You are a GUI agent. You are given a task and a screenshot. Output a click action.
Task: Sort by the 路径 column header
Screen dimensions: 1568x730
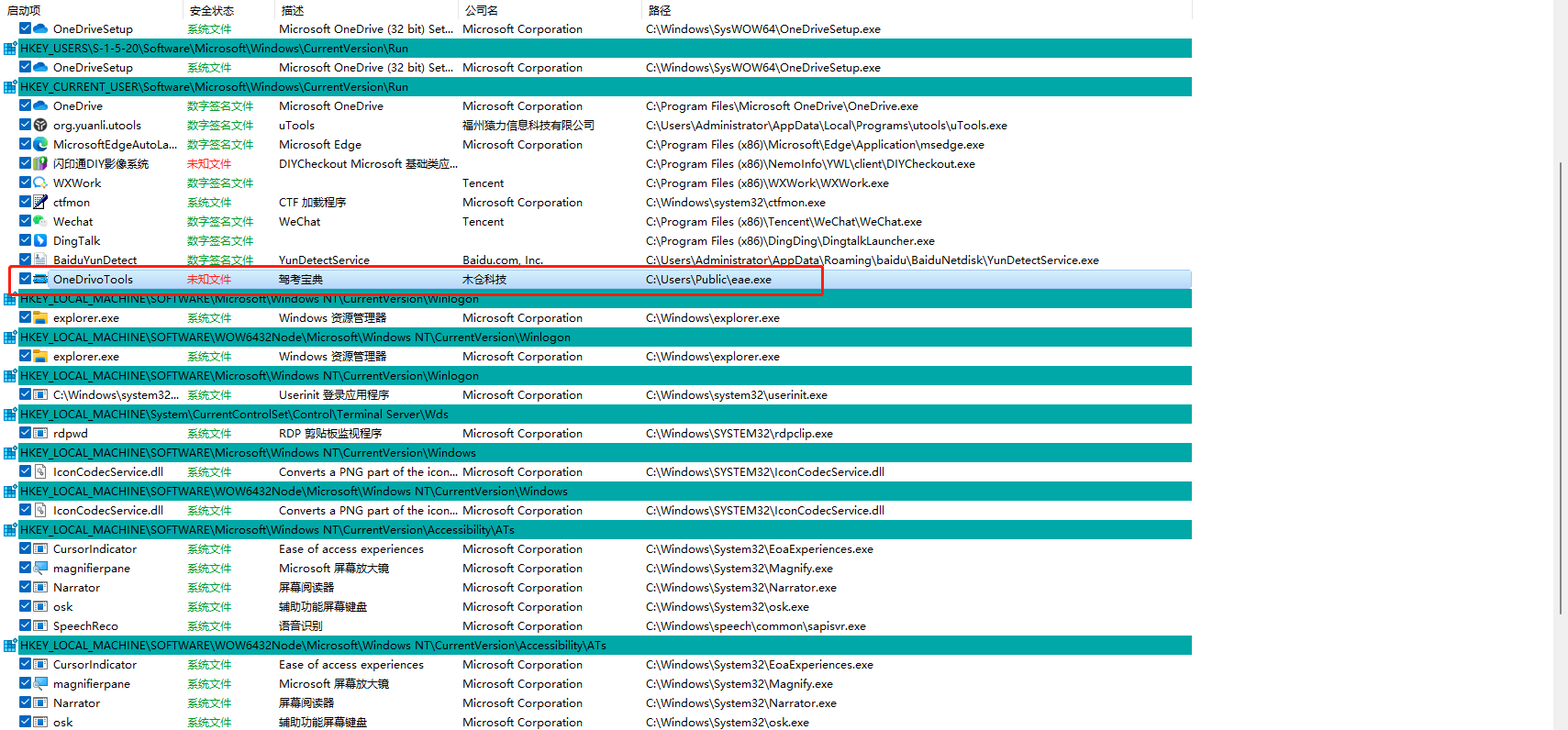click(x=917, y=10)
